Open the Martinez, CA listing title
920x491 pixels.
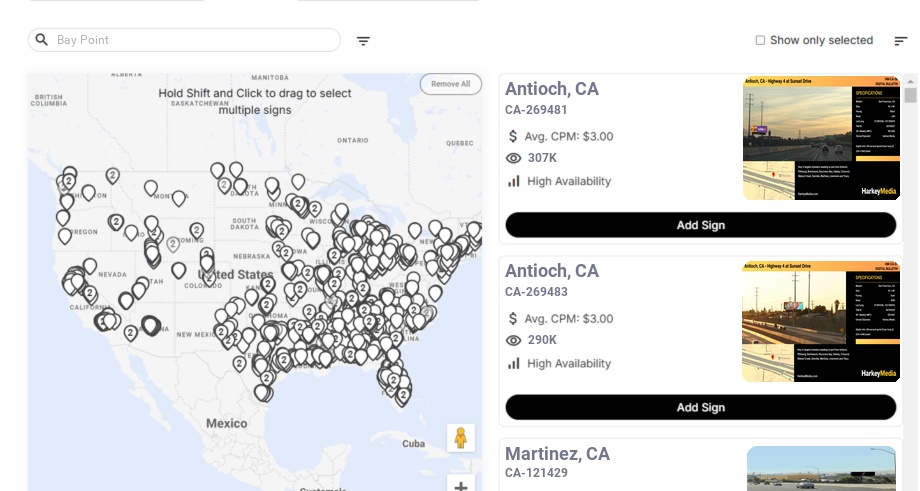(557, 454)
